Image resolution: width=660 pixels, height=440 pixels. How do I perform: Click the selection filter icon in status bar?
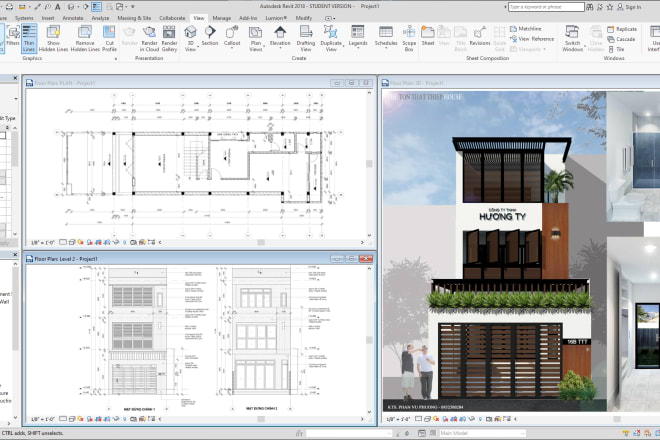(x=625, y=433)
